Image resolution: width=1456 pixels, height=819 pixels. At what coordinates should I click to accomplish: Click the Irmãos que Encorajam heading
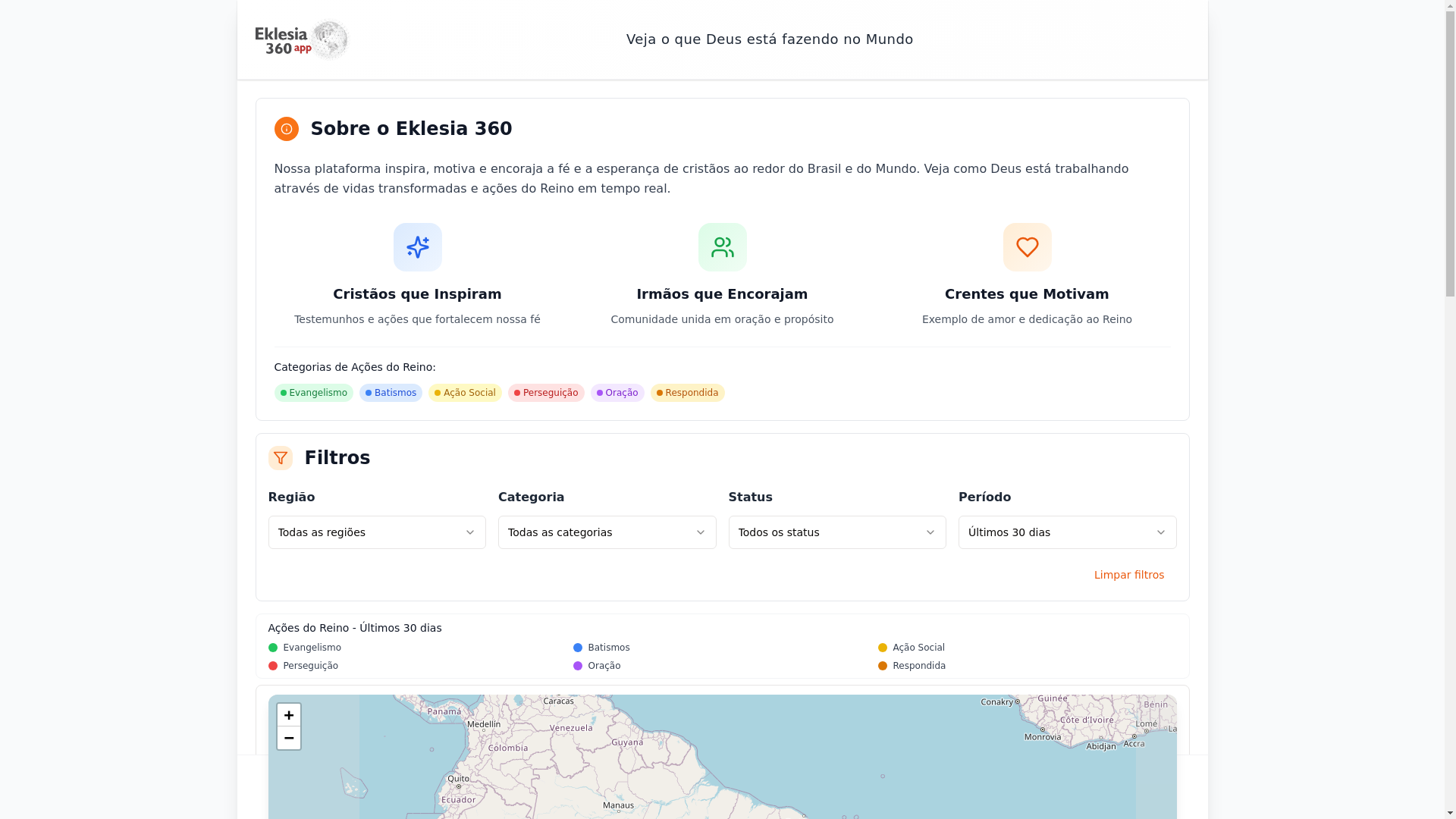point(722,294)
